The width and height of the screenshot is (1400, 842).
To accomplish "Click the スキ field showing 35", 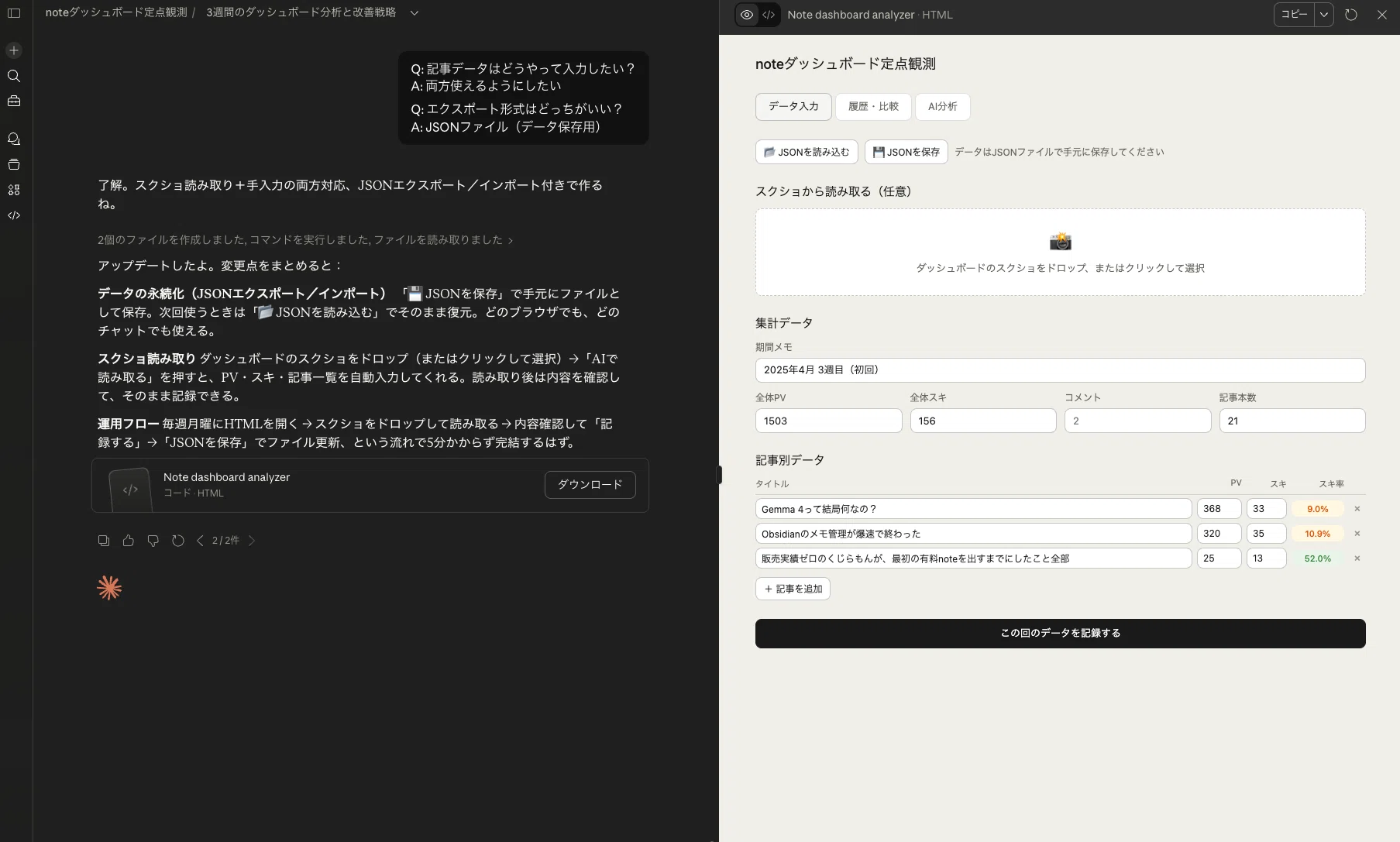I will 1267,534.
